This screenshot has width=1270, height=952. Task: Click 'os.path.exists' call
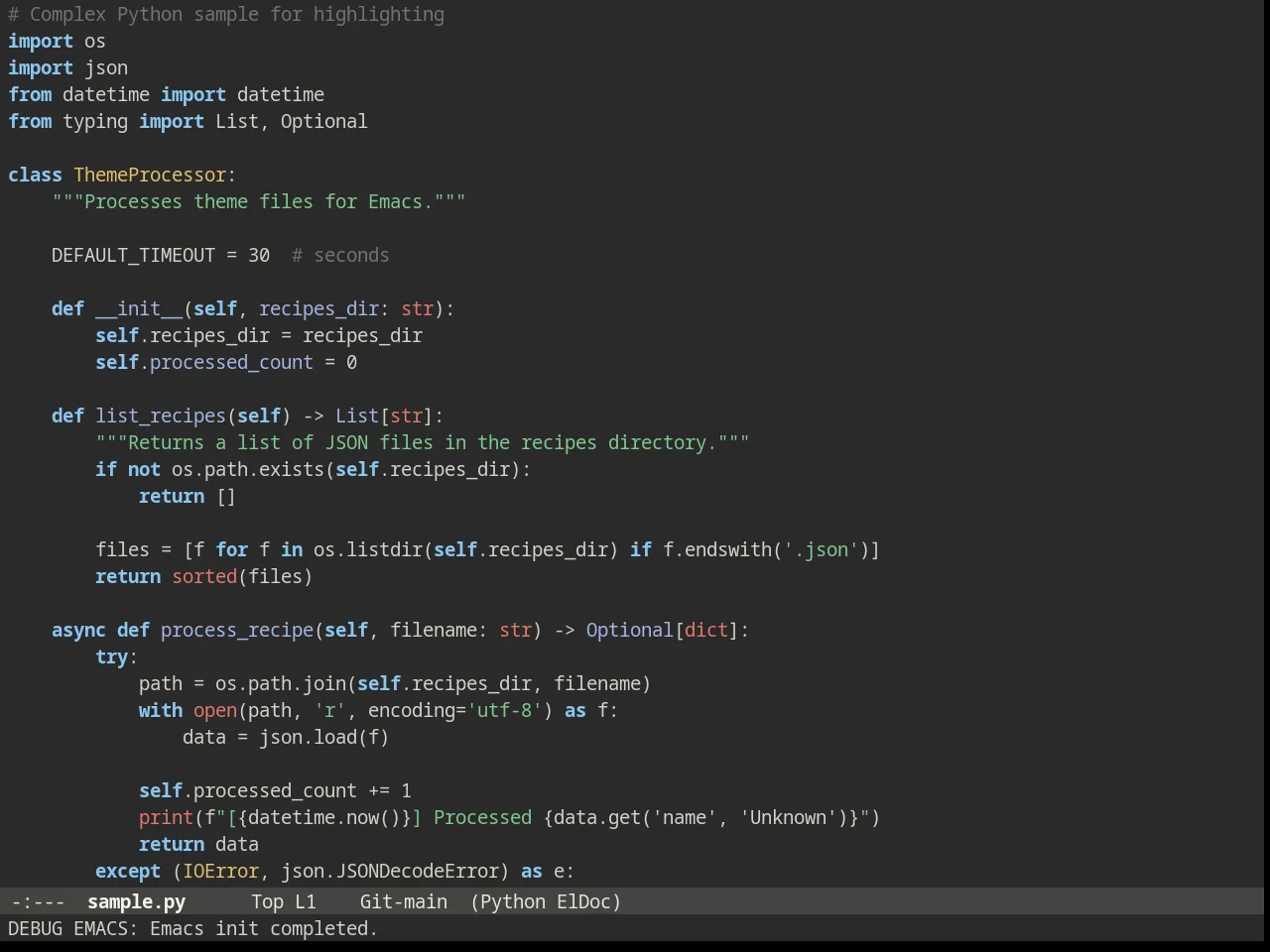point(248,470)
